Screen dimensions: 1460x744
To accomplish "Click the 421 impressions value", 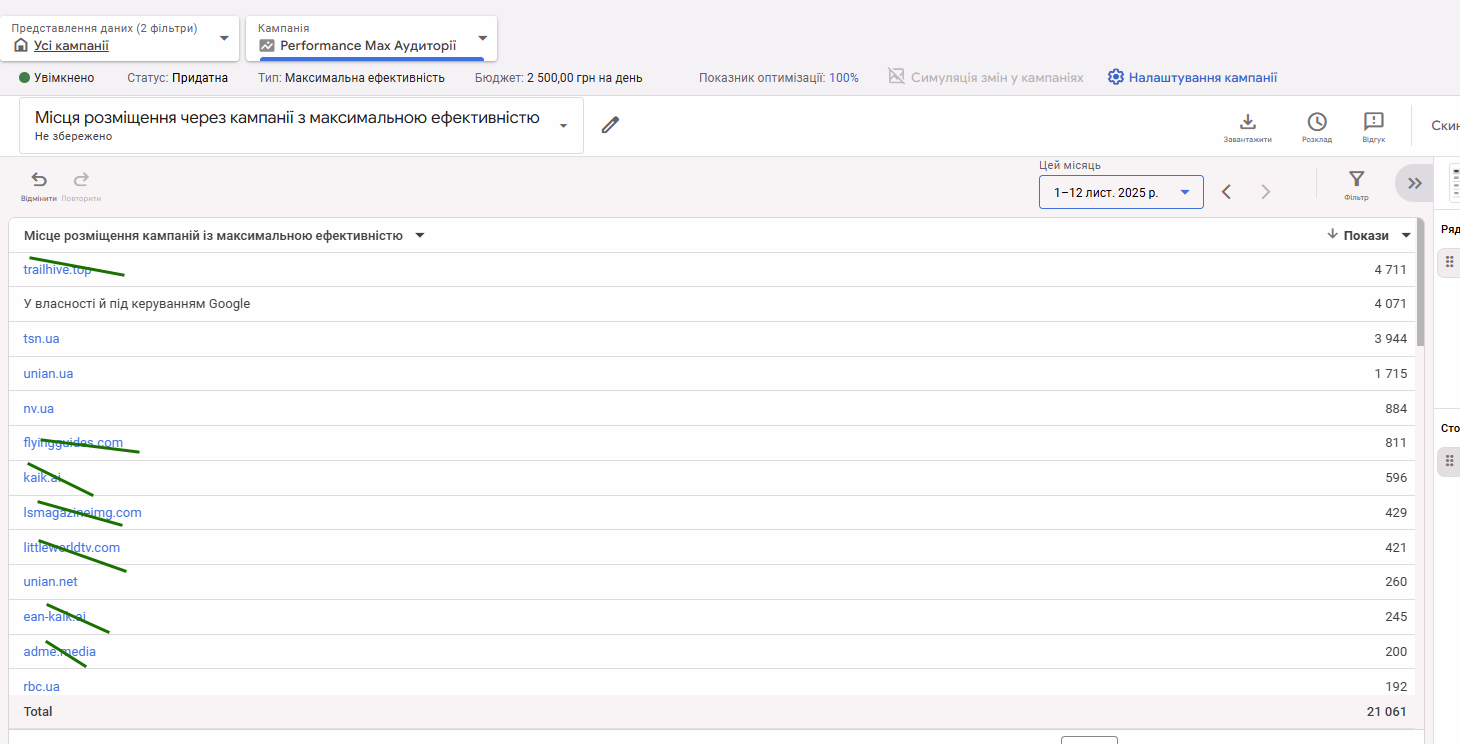I will 1396,548.
